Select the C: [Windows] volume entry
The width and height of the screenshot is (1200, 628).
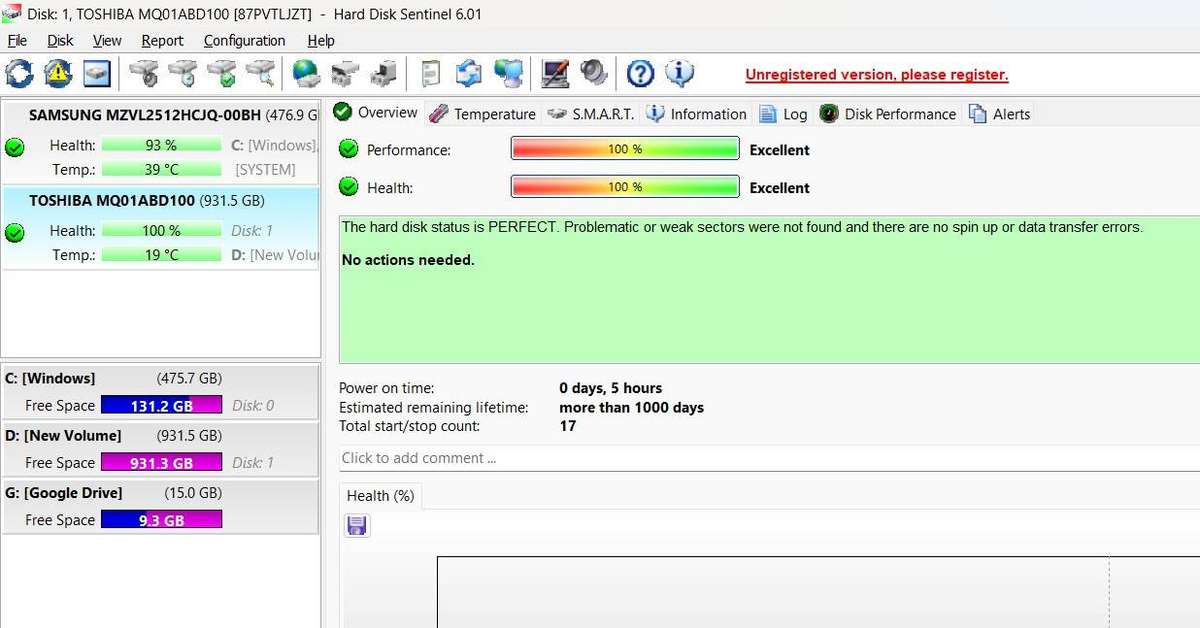click(x=160, y=392)
